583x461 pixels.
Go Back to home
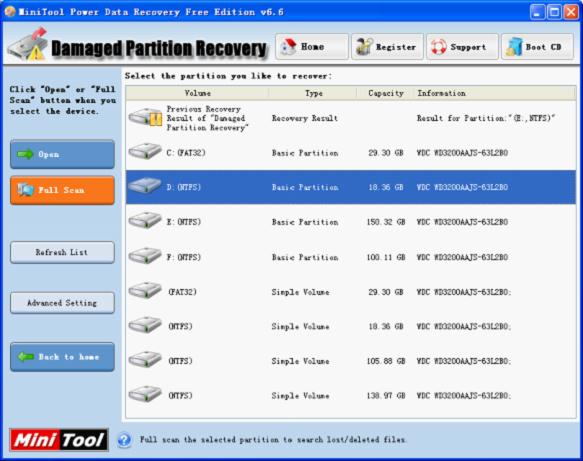(62, 357)
